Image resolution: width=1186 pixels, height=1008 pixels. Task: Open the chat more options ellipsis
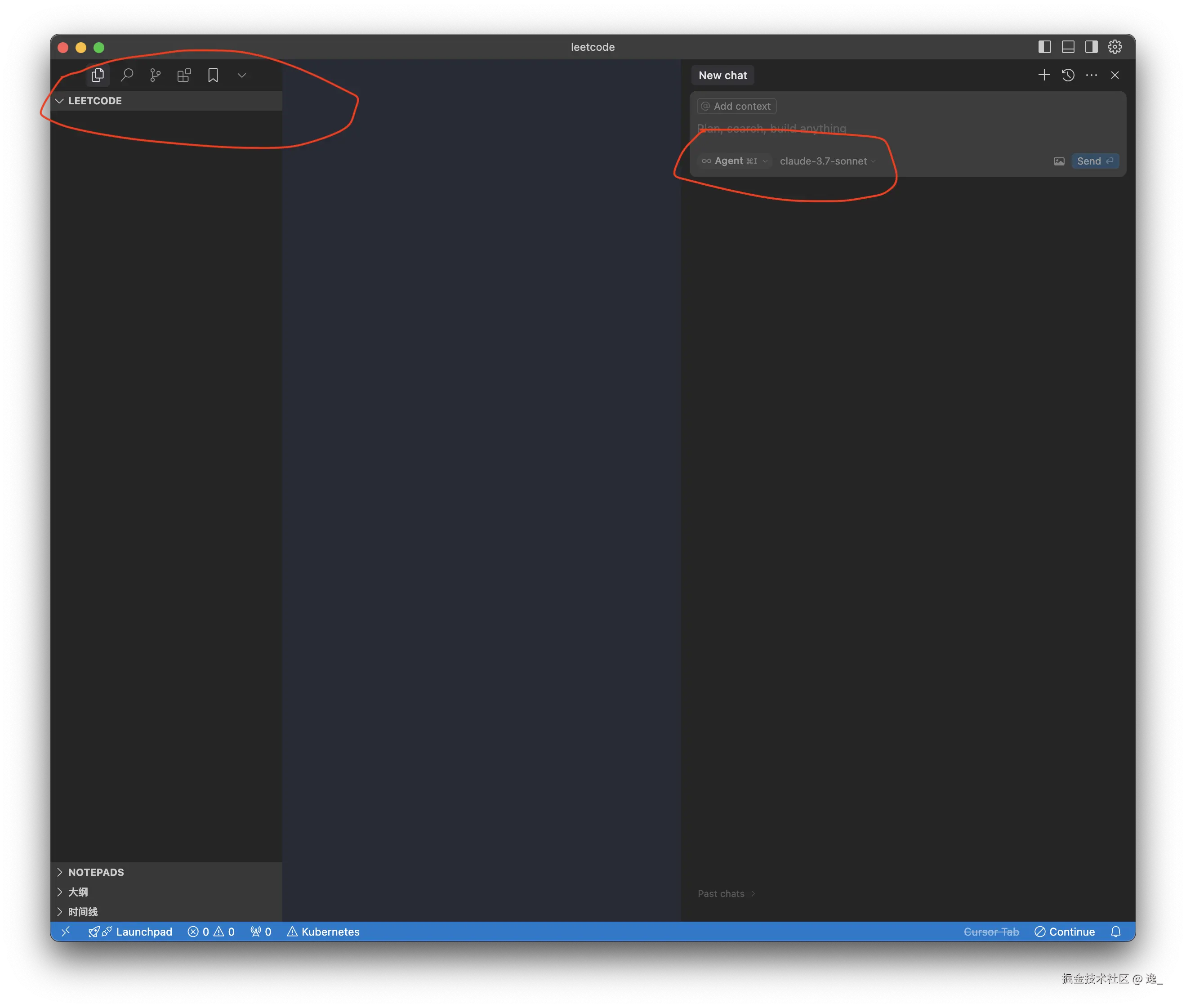pyautogui.click(x=1091, y=75)
